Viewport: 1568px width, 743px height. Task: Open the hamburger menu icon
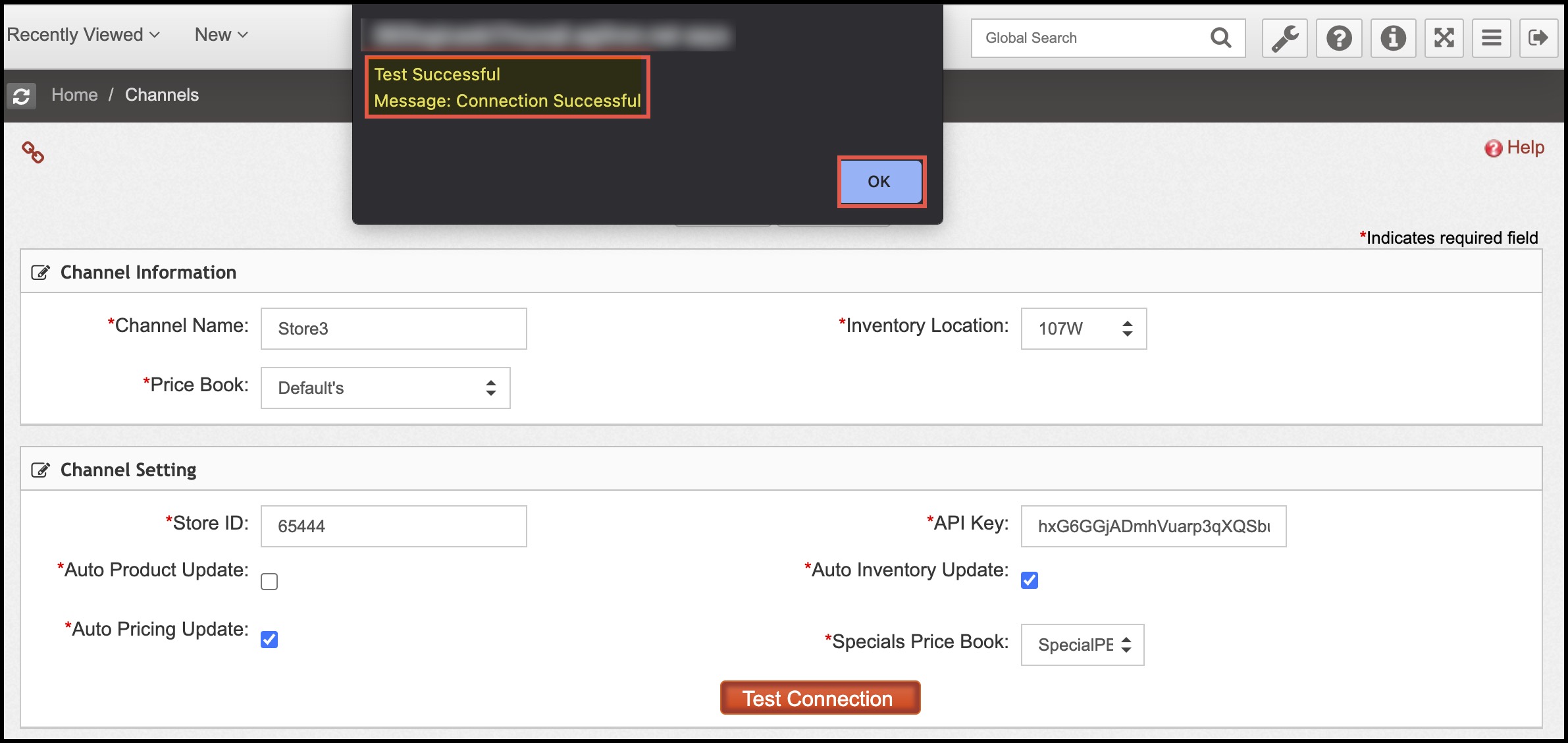(x=1492, y=38)
